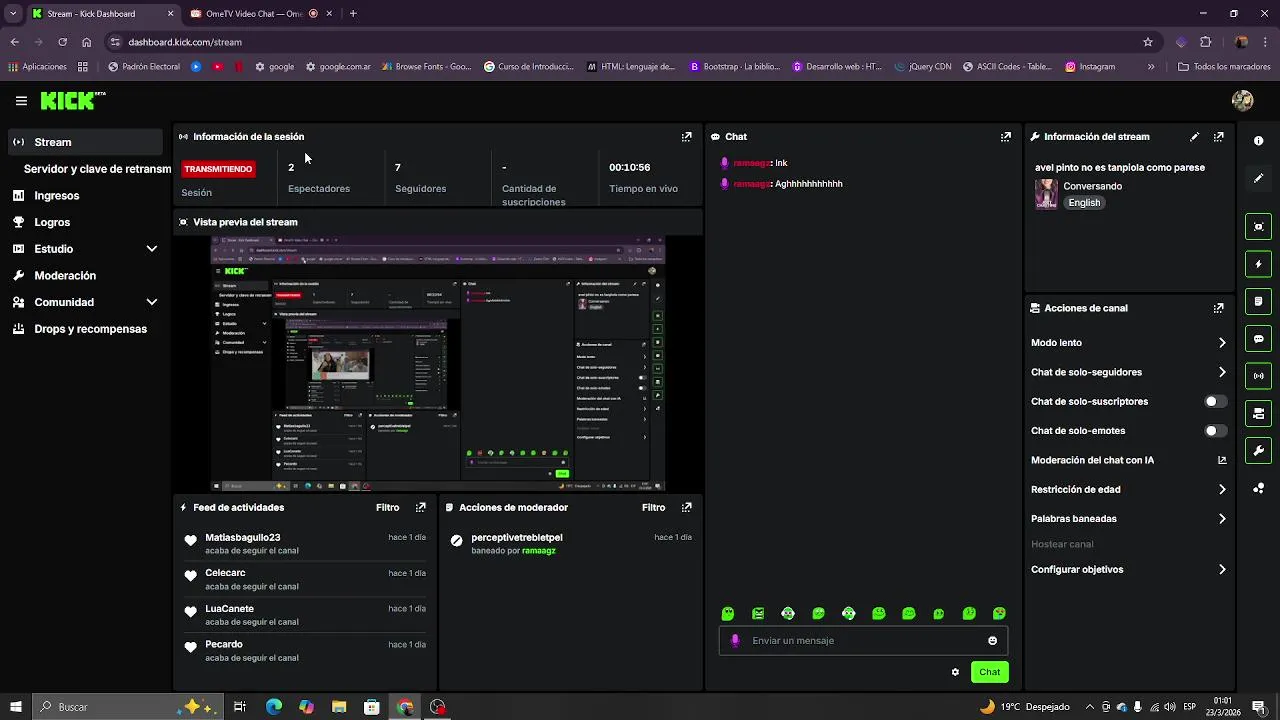Image resolution: width=1280 pixels, height=720 pixels.
Task: Click the Enviar un mensaje input field
Action: [863, 641]
